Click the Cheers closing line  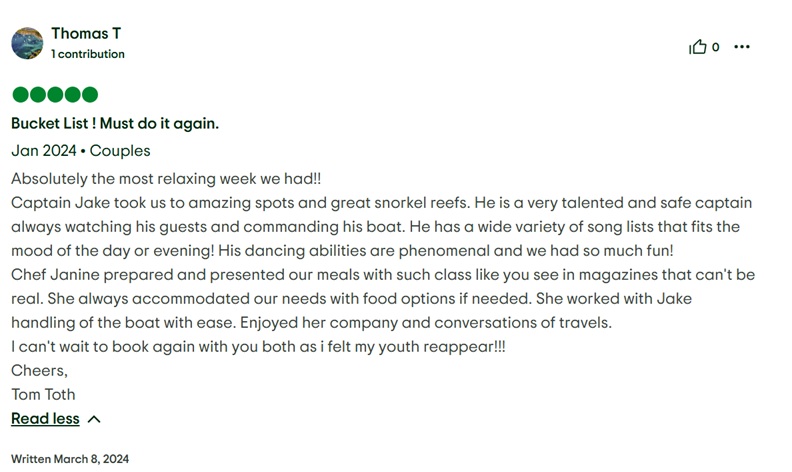tap(39, 370)
